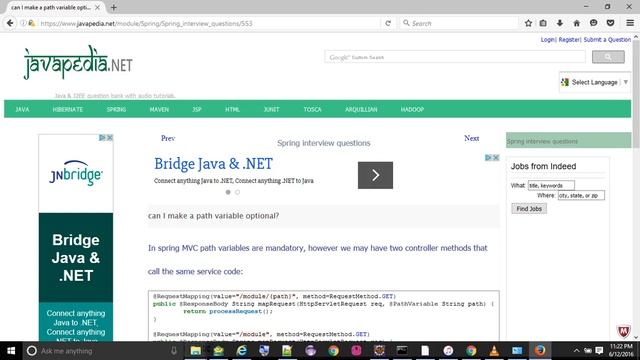This screenshot has width=640, height=360.
Task: Click the Google custom search magnifier button
Action: pos(608,57)
